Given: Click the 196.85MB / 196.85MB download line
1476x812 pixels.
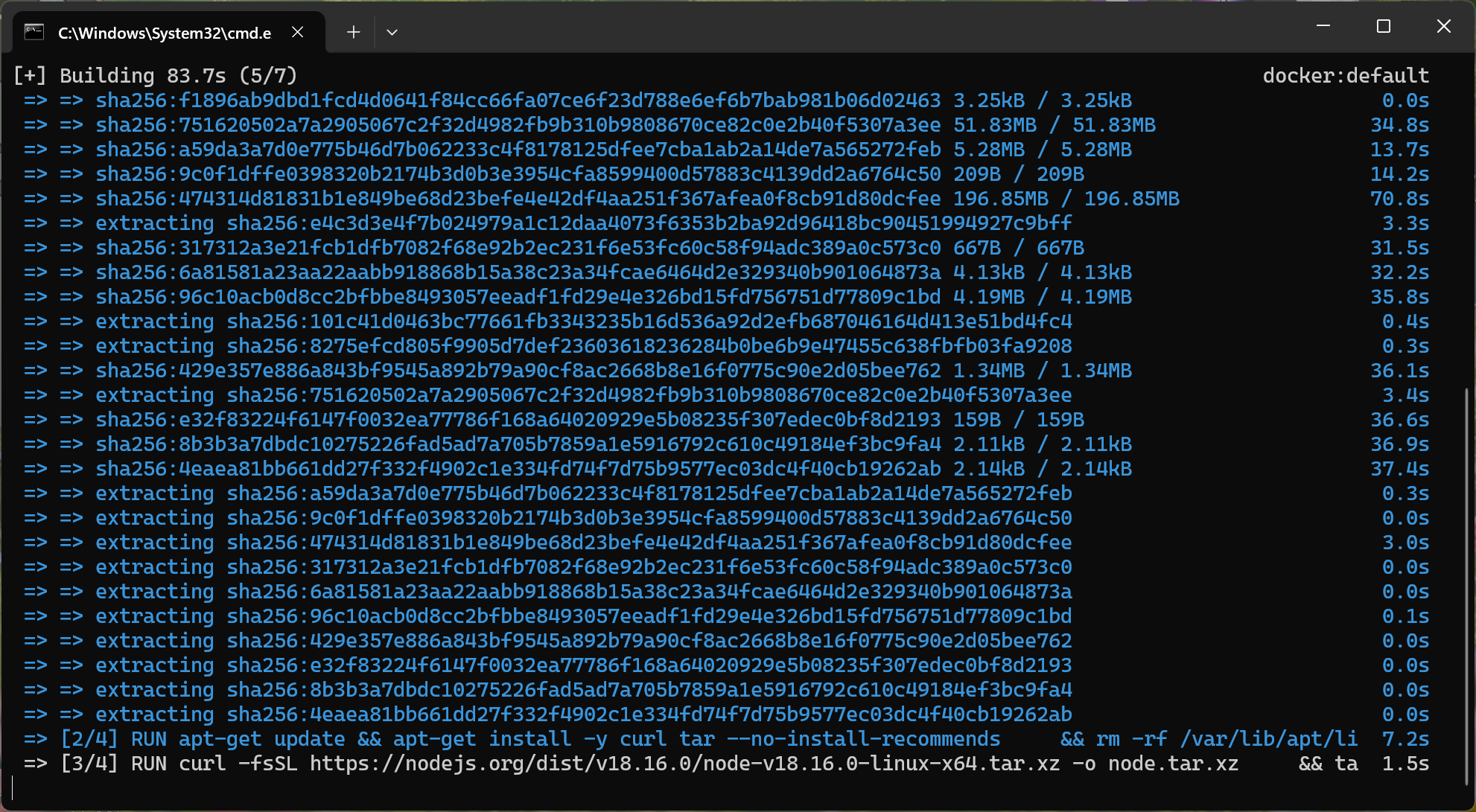Looking at the screenshot, I should pyautogui.click(x=726, y=198).
